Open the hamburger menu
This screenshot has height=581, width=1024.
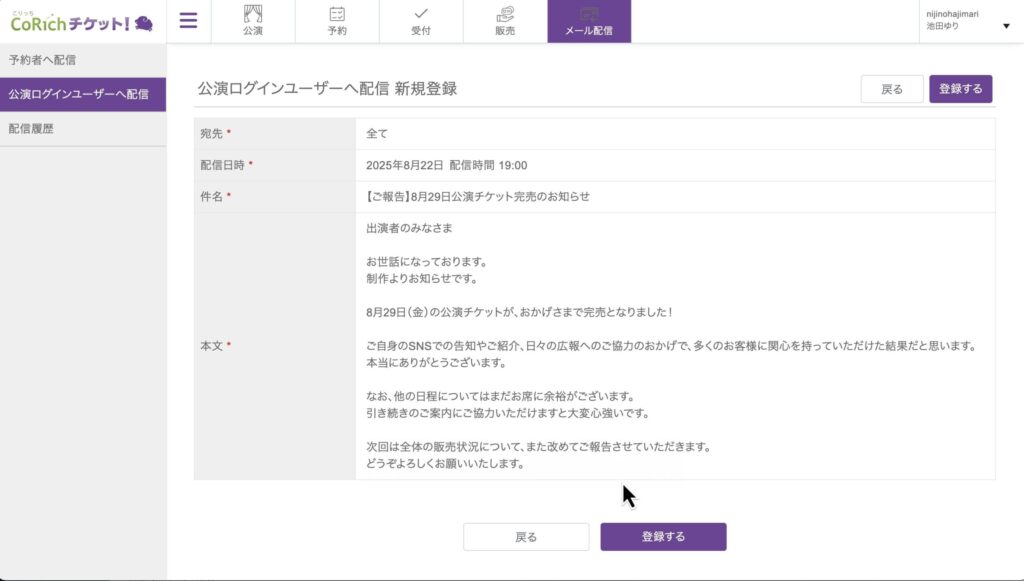tap(188, 21)
